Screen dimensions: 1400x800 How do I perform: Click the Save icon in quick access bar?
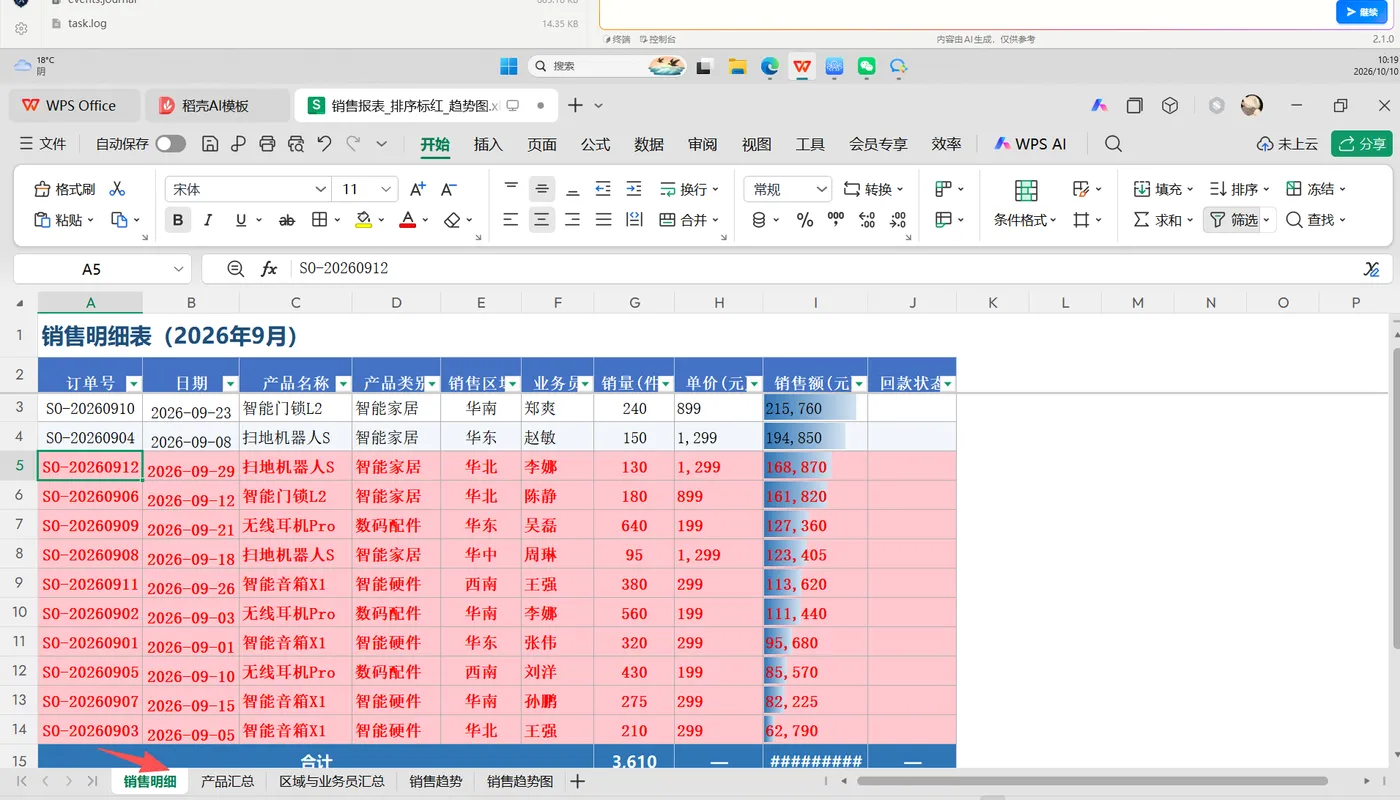pos(210,144)
